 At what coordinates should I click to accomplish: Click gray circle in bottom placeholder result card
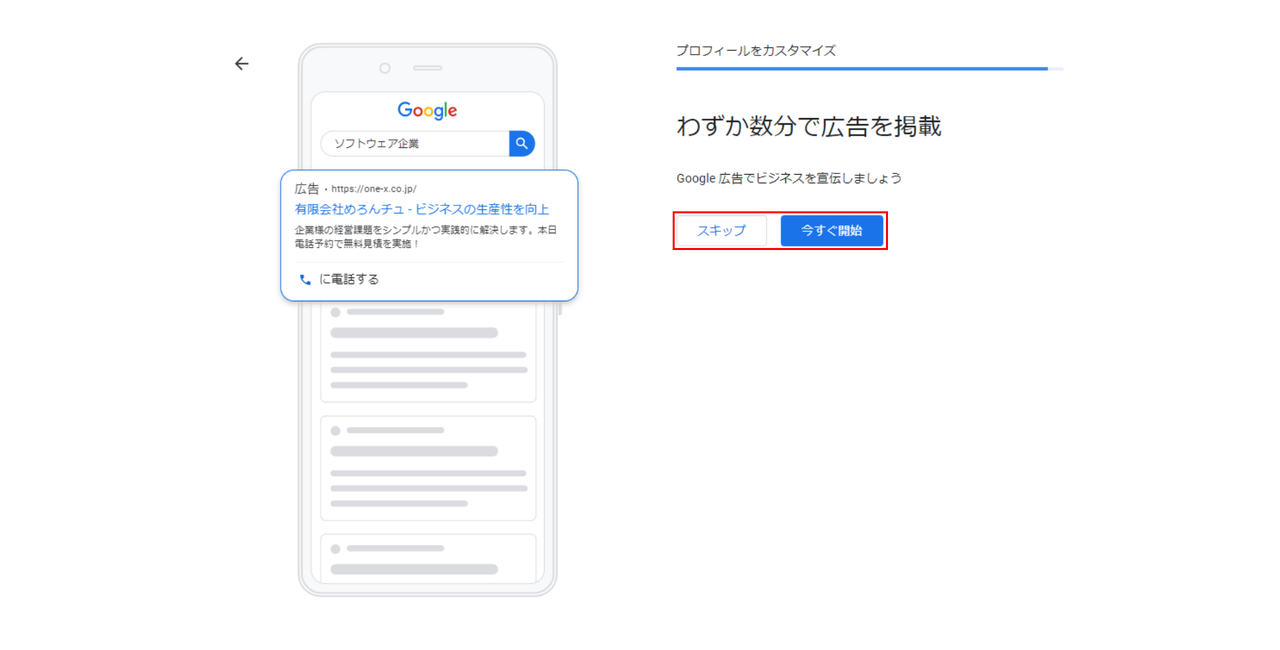pyautogui.click(x=335, y=549)
